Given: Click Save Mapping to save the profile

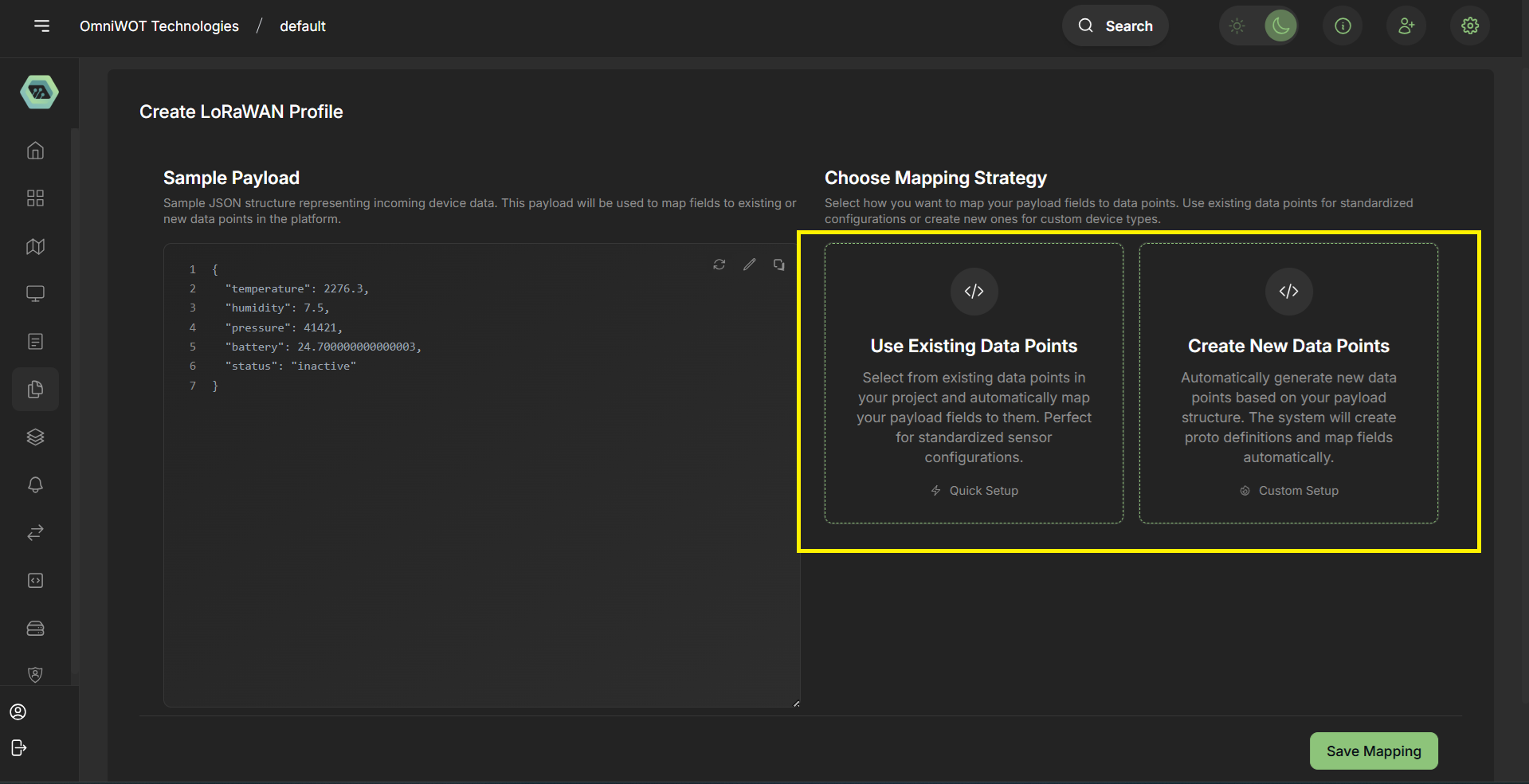Looking at the screenshot, I should [x=1373, y=751].
